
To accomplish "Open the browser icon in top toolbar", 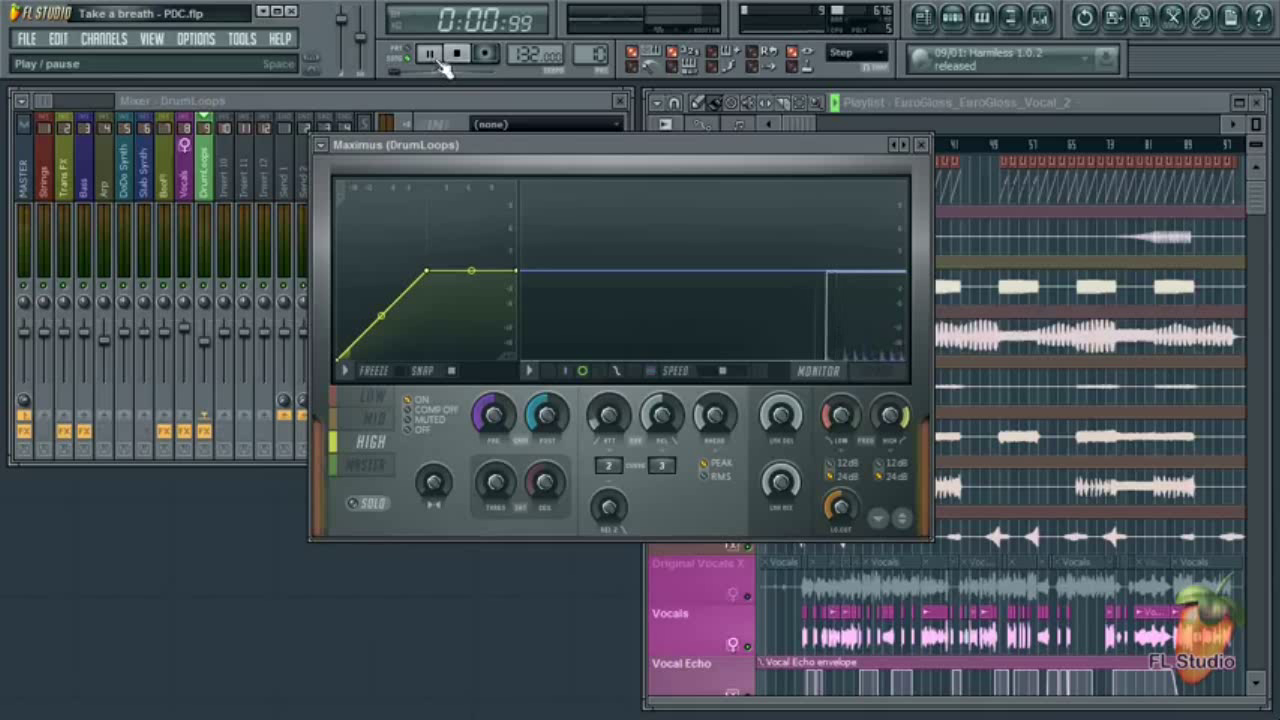I will point(1011,17).
